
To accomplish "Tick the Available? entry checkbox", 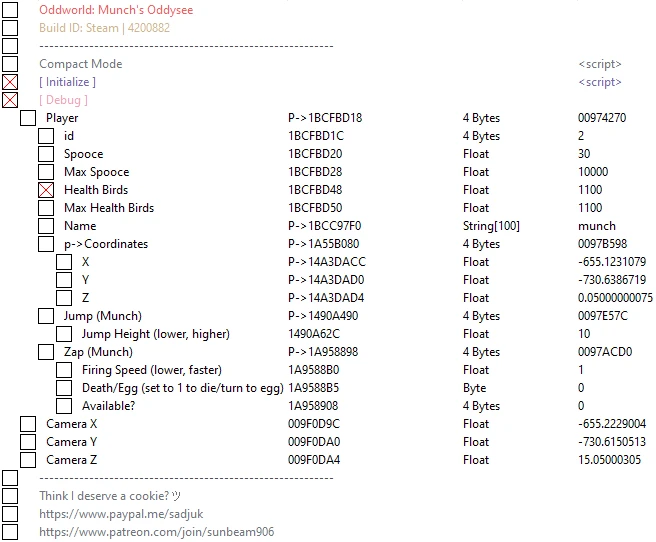I will [x=64, y=406].
